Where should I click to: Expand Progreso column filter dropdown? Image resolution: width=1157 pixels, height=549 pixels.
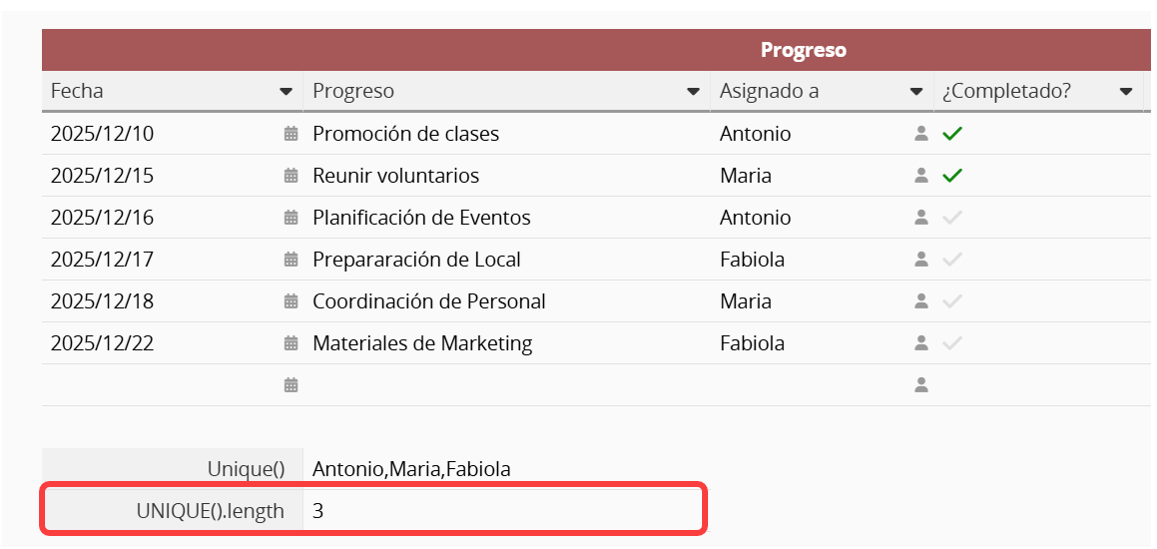coord(693,92)
